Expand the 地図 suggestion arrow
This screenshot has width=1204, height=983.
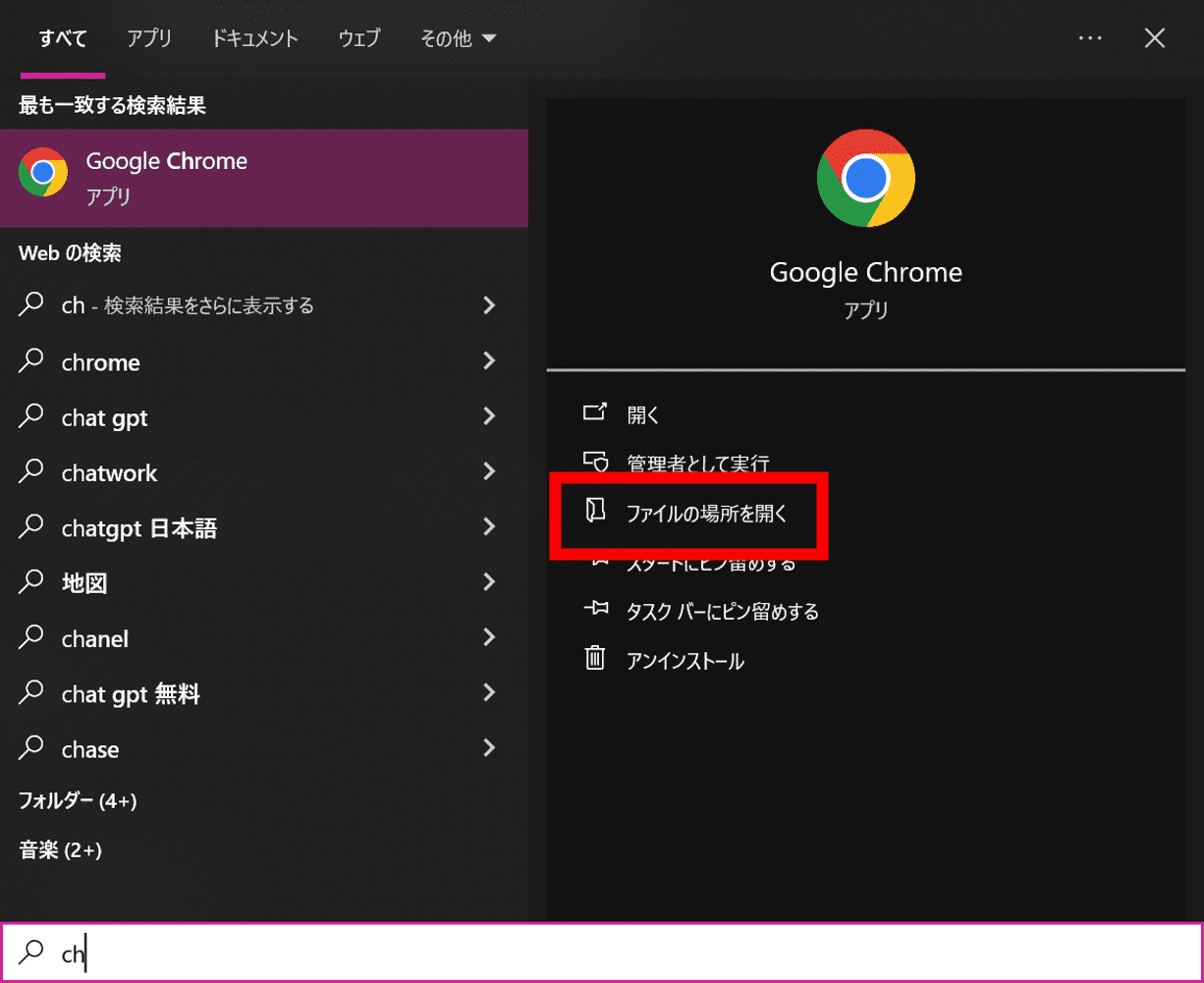489,582
